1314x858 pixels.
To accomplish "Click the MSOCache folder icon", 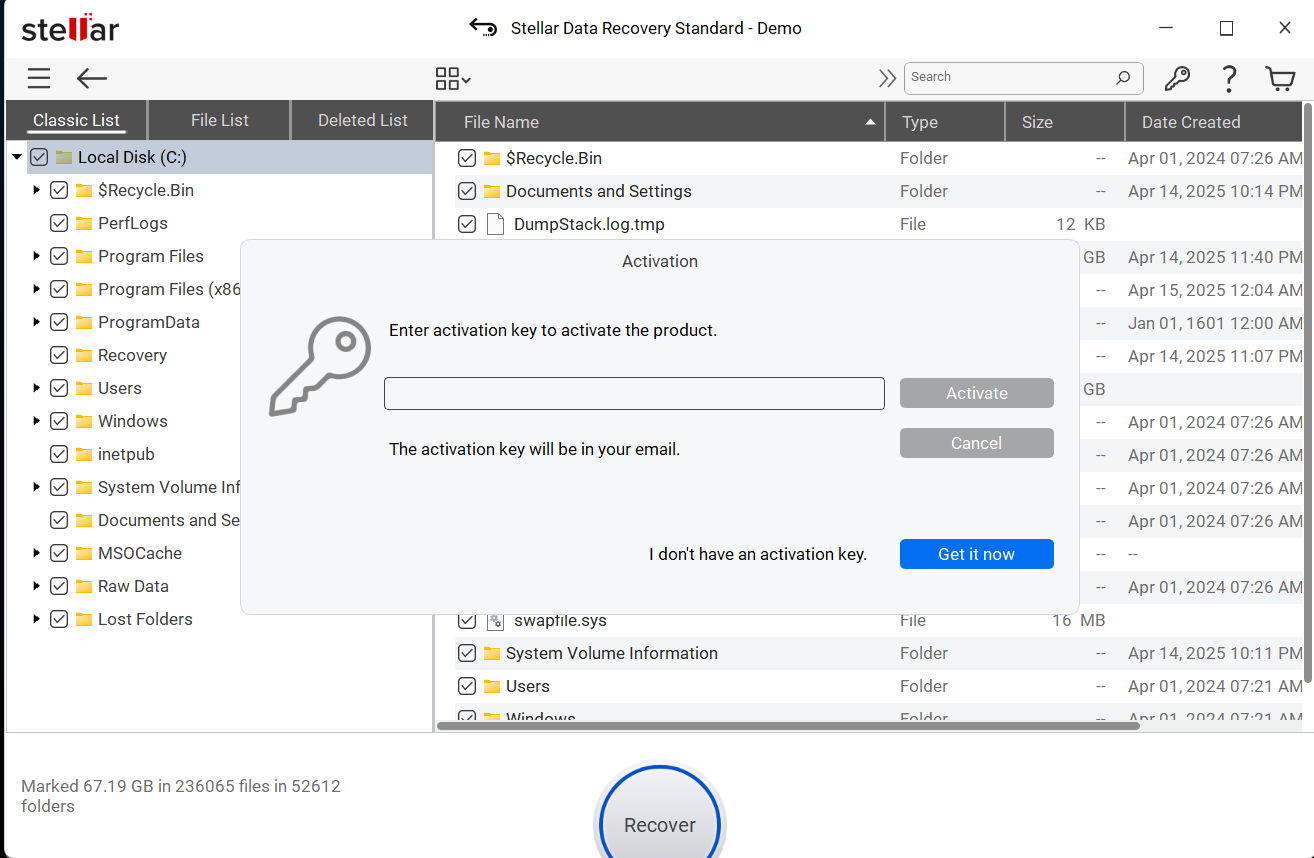I will (84, 553).
